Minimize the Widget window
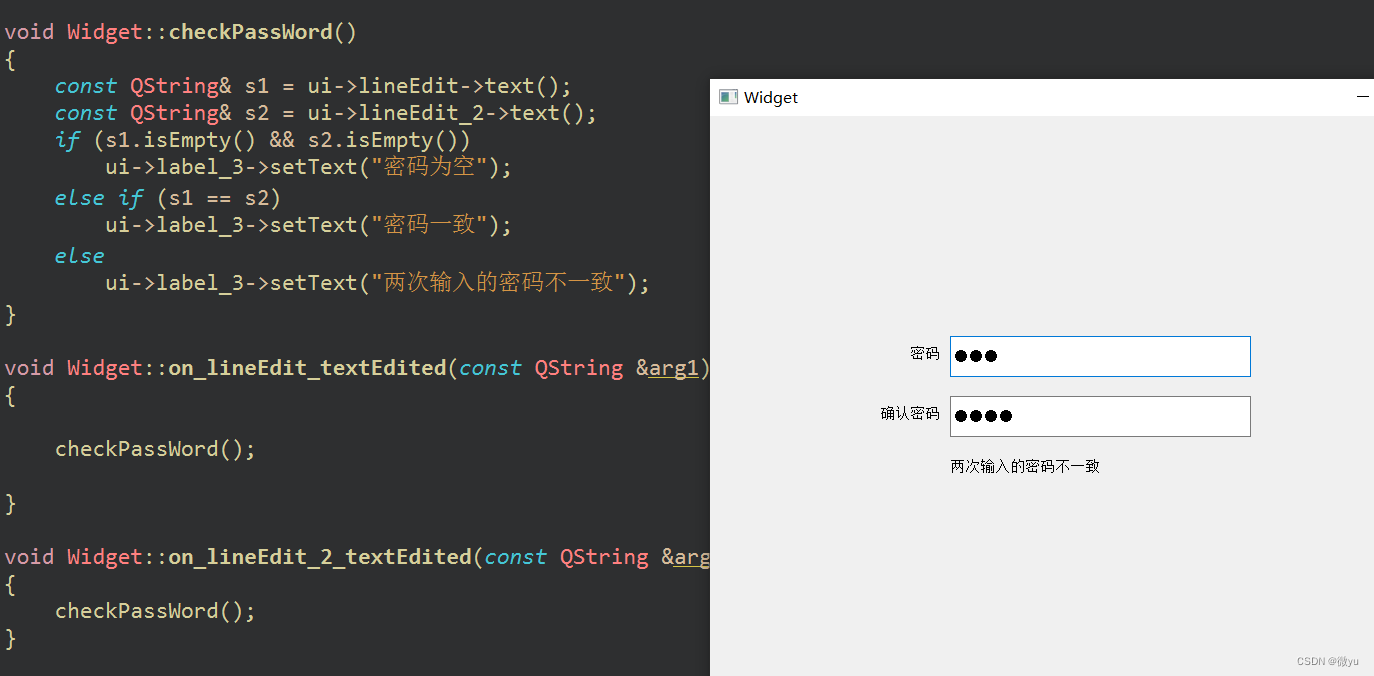Viewport: 1374px width, 676px height. pyautogui.click(x=1362, y=97)
